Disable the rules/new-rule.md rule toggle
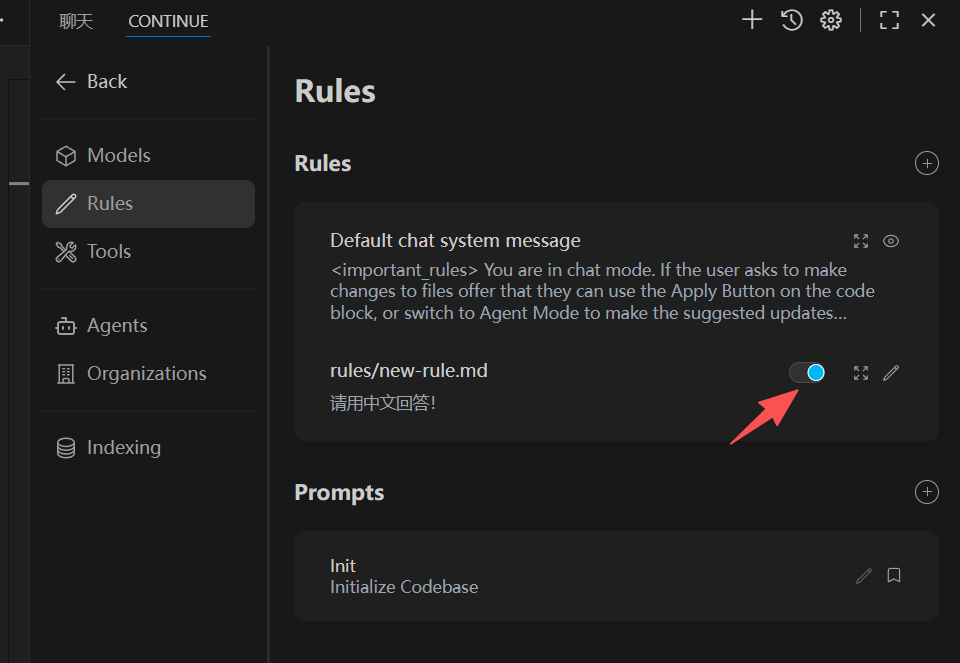960x663 pixels. tap(807, 372)
